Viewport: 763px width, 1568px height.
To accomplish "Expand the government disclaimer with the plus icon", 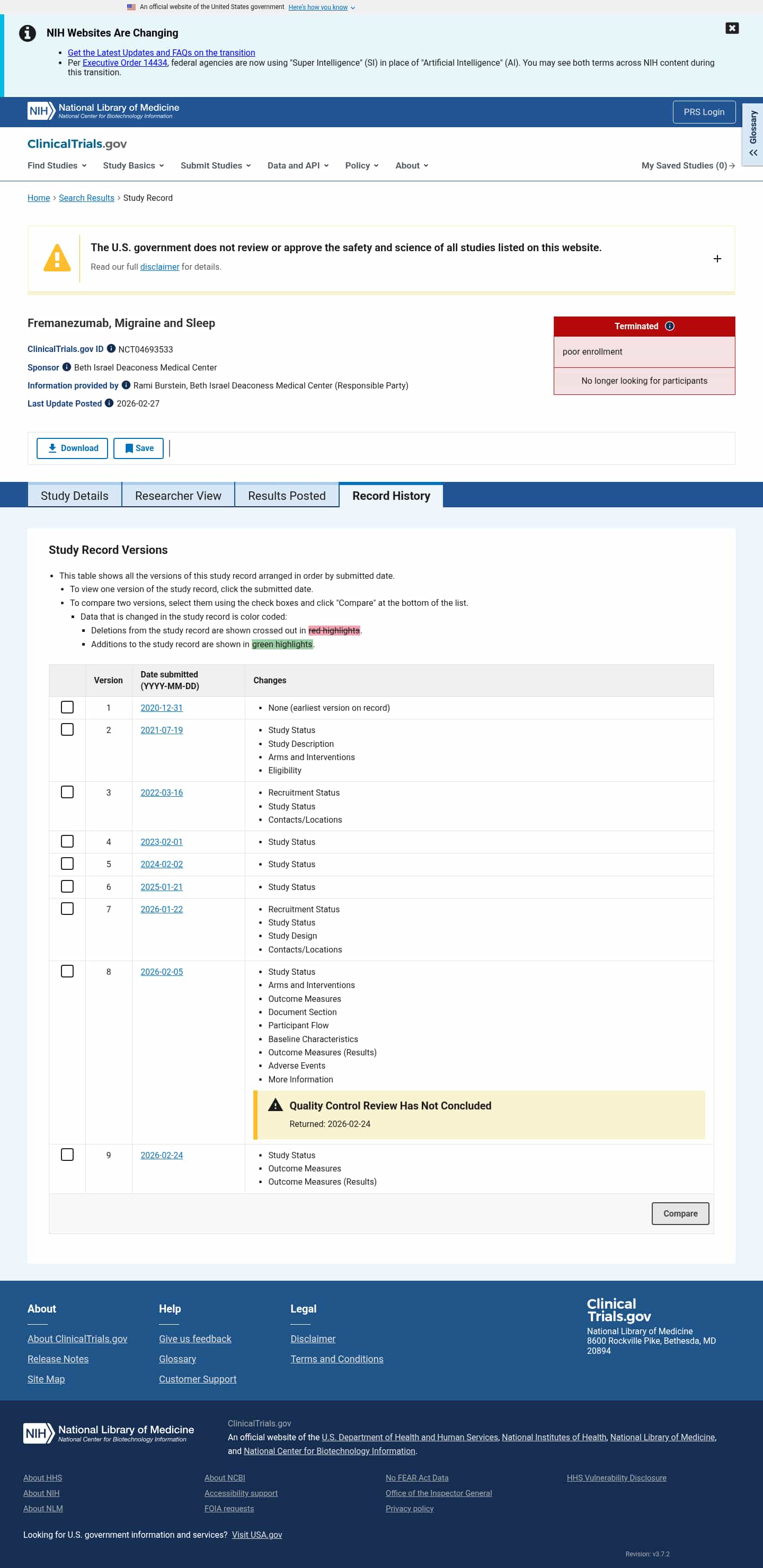I will 717,259.
